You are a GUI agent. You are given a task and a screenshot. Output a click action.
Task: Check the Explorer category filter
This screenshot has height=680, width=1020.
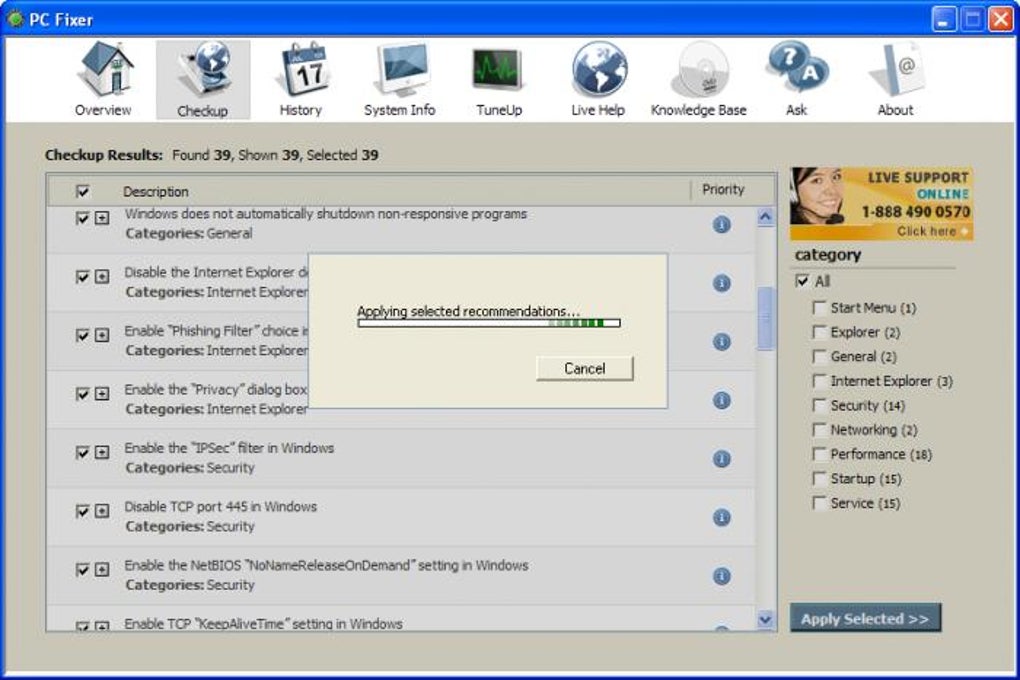(x=820, y=332)
